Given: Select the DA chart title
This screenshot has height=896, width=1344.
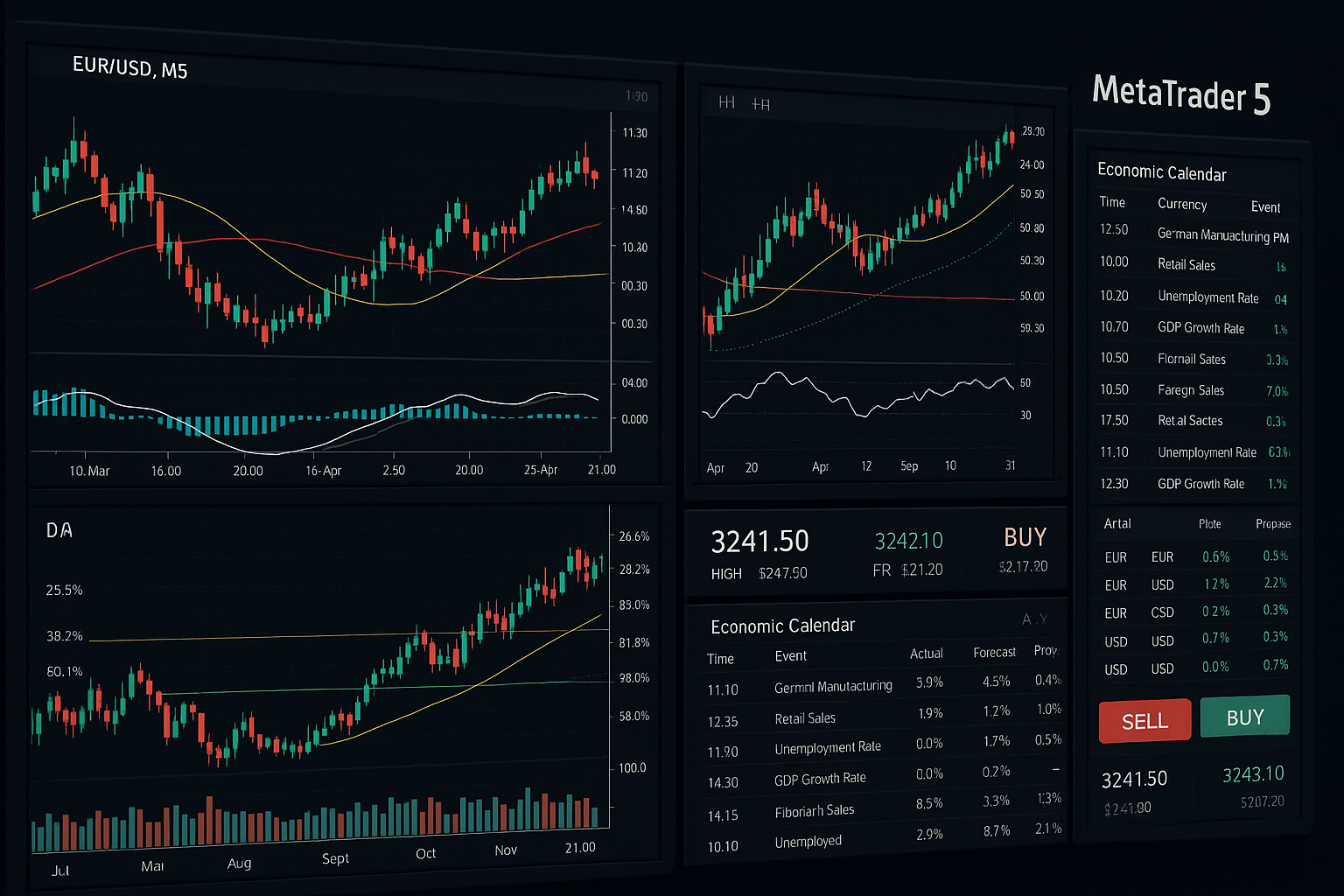Looking at the screenshot, I should pyautogui.click(x=59, y=530).
